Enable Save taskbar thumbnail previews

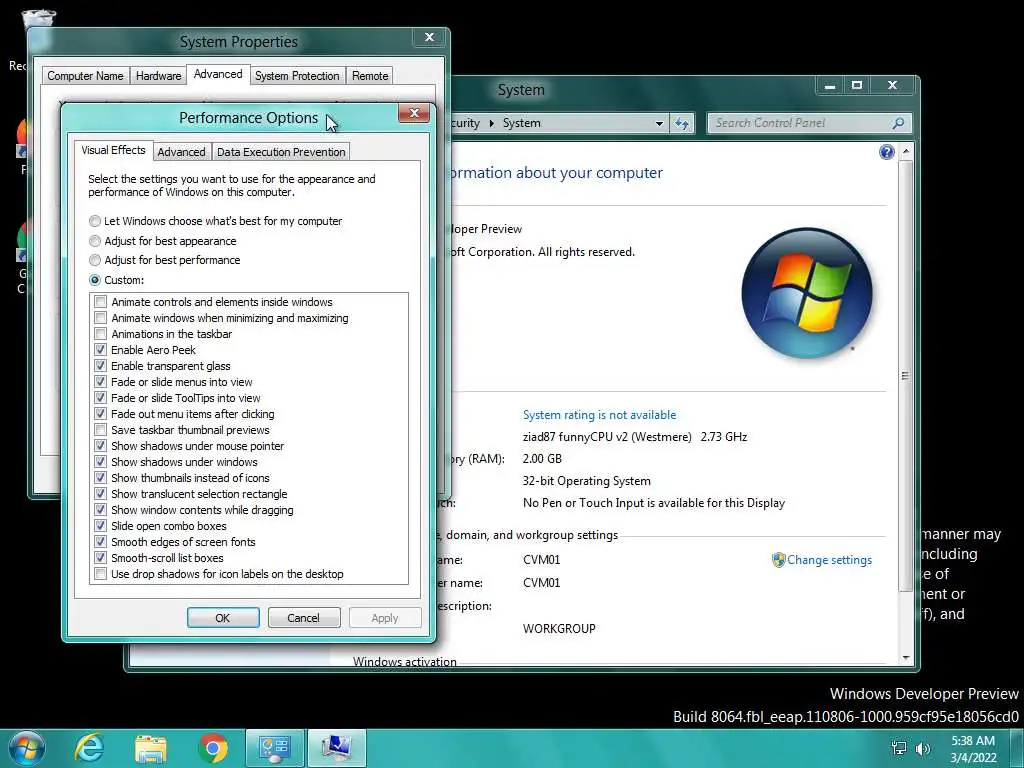[100, 430]
